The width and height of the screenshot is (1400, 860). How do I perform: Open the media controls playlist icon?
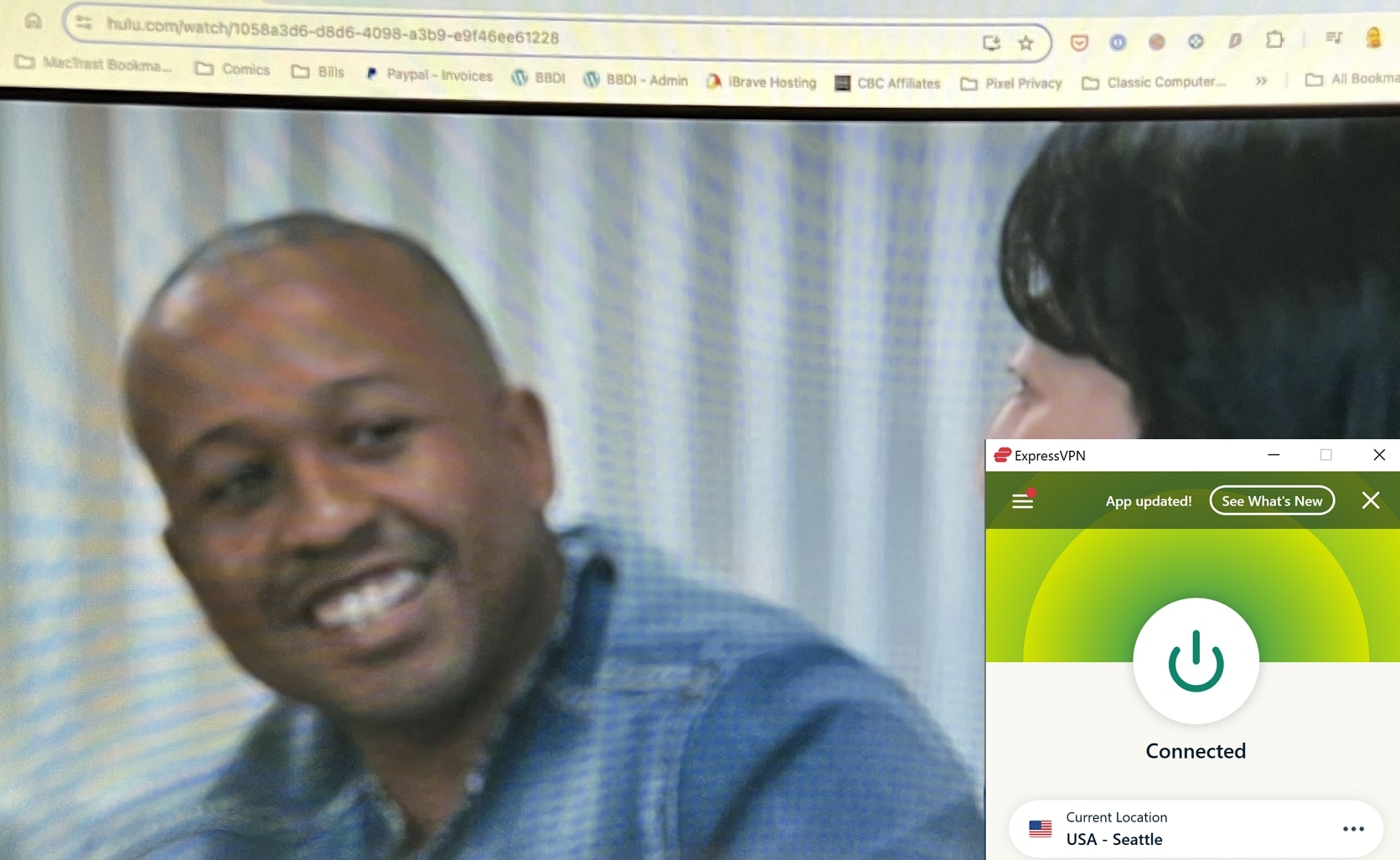pyautogui.click(x=1334, y=37)
